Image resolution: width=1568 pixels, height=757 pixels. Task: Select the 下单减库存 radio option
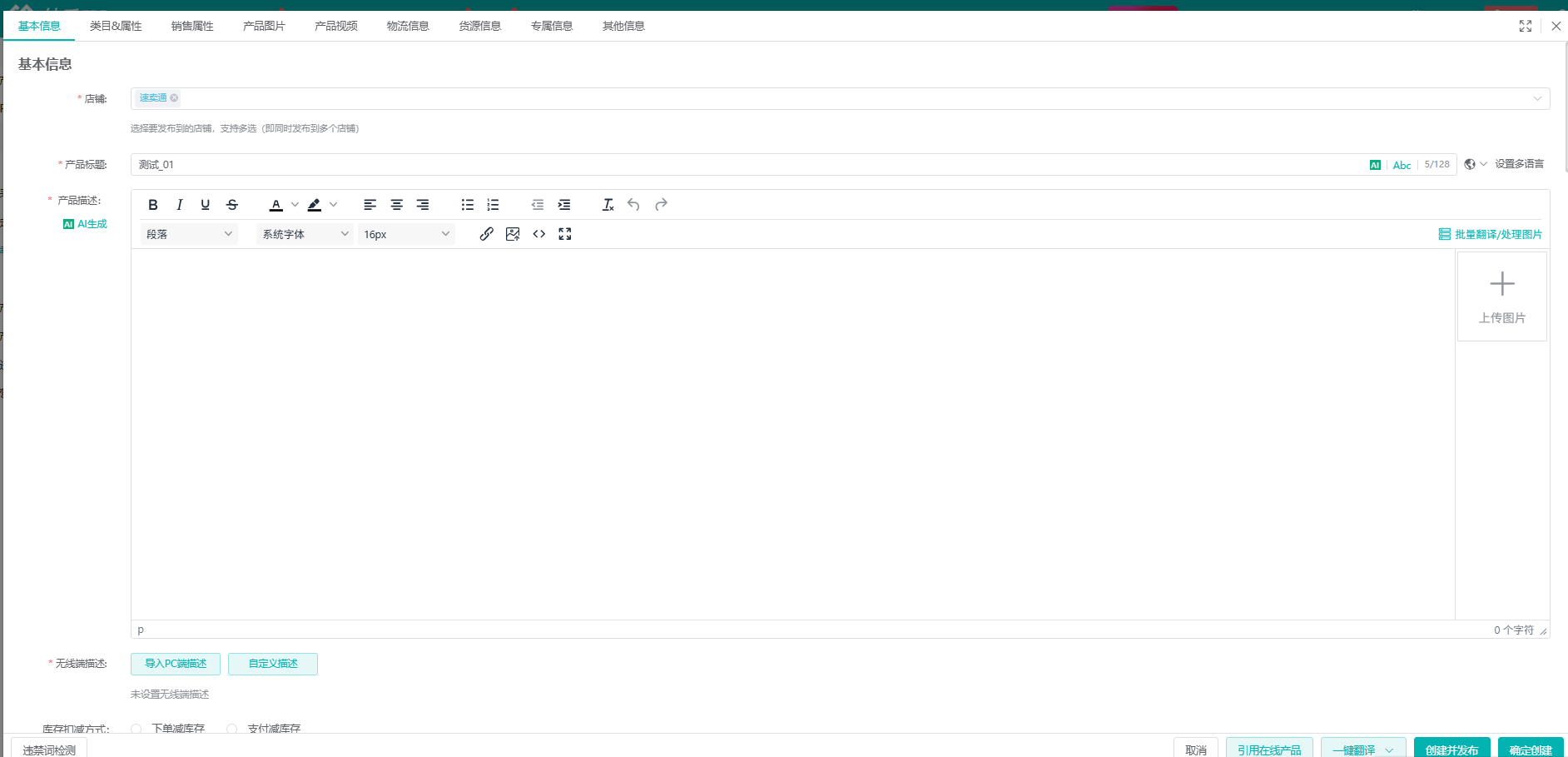click(136, 729)
